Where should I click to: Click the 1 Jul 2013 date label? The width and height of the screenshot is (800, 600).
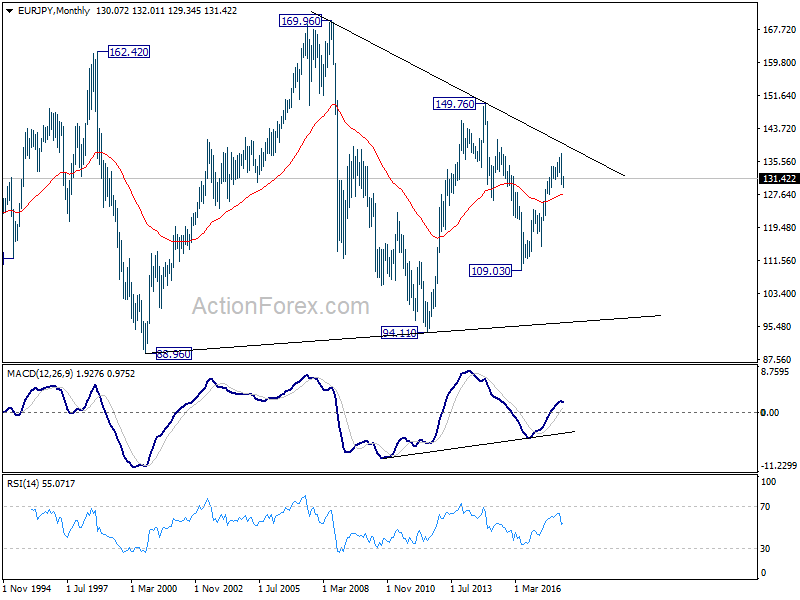click(471, 588)
